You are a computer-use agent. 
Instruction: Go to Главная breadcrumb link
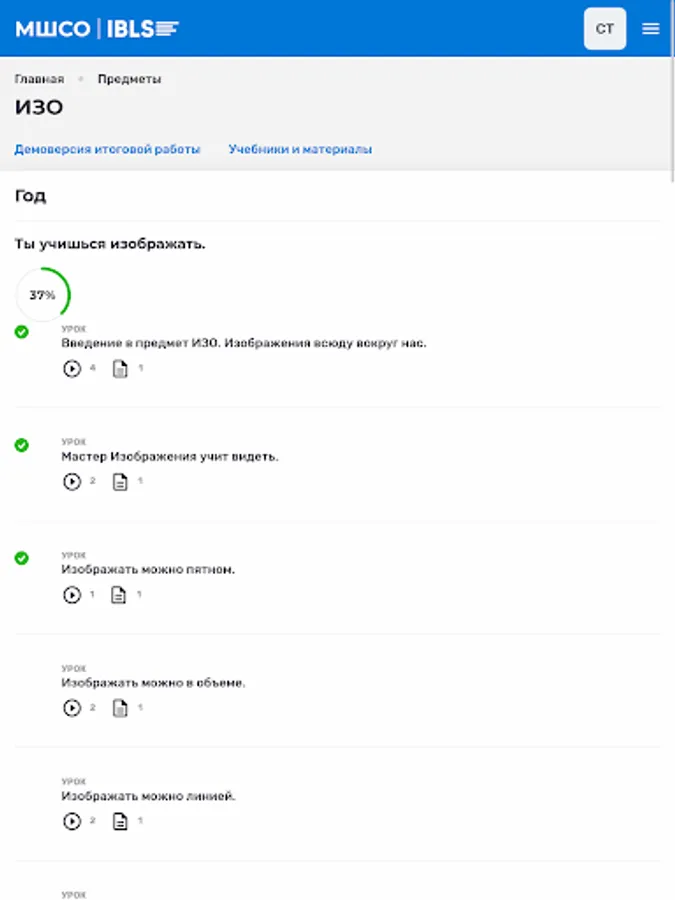pos(40,79)
